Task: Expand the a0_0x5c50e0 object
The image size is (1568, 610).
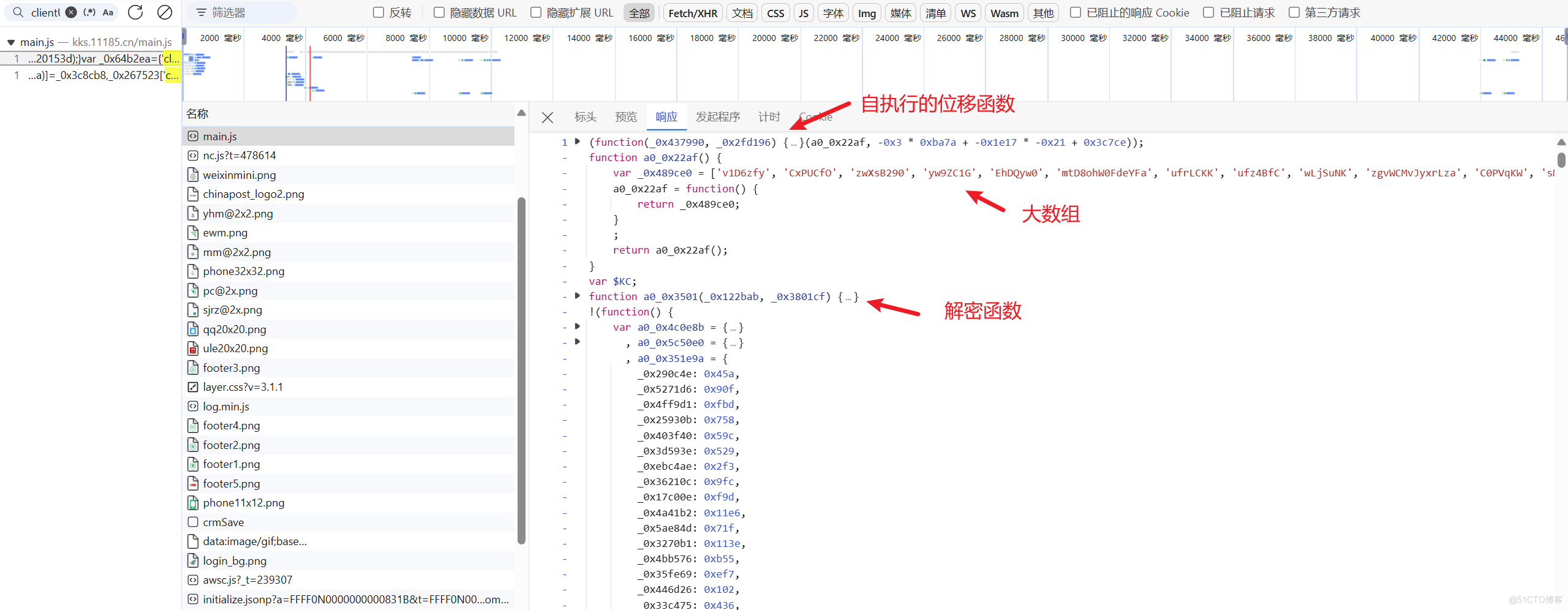Action: [577, 342]
